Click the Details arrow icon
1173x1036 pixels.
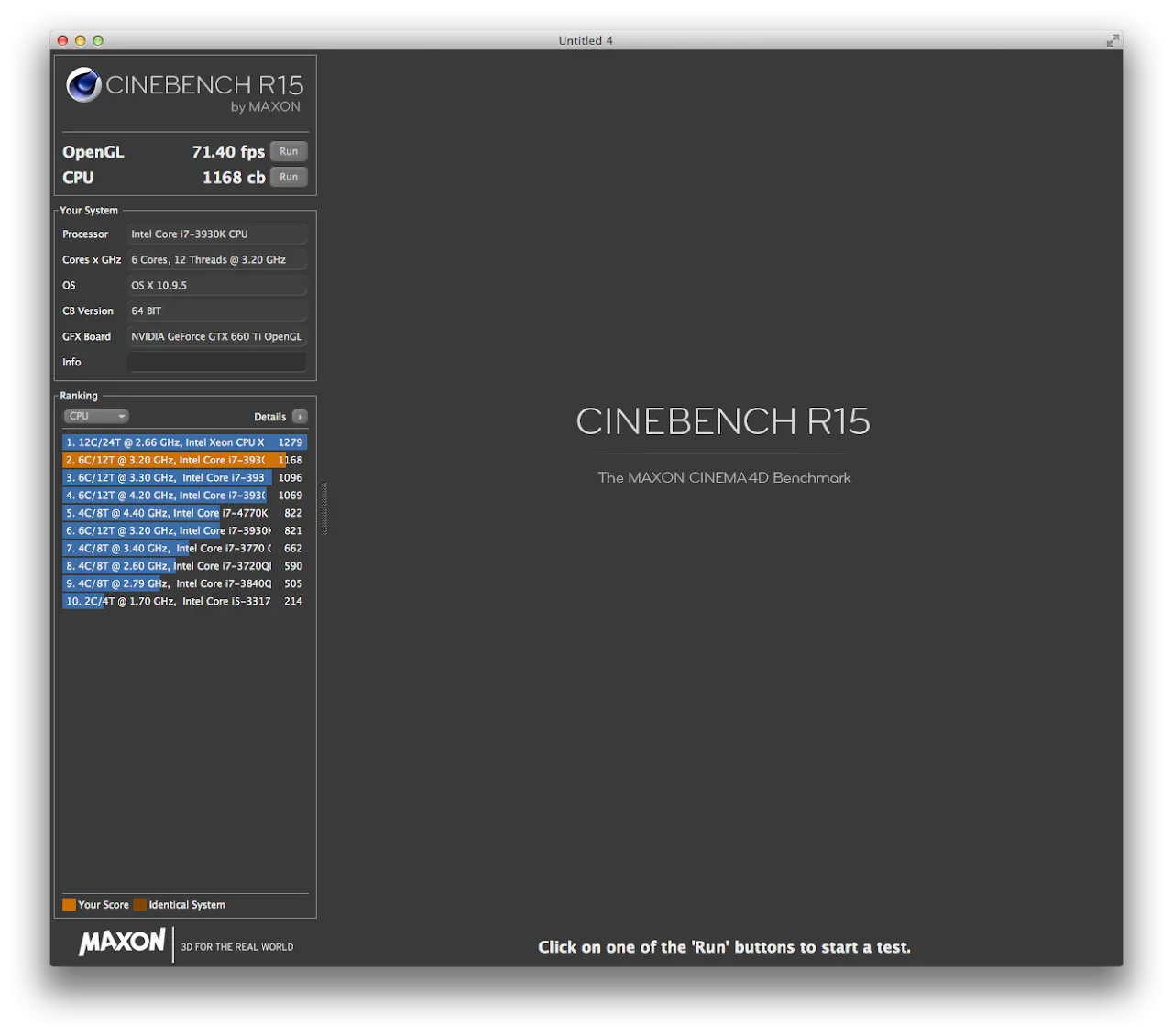tap(300, 417)
